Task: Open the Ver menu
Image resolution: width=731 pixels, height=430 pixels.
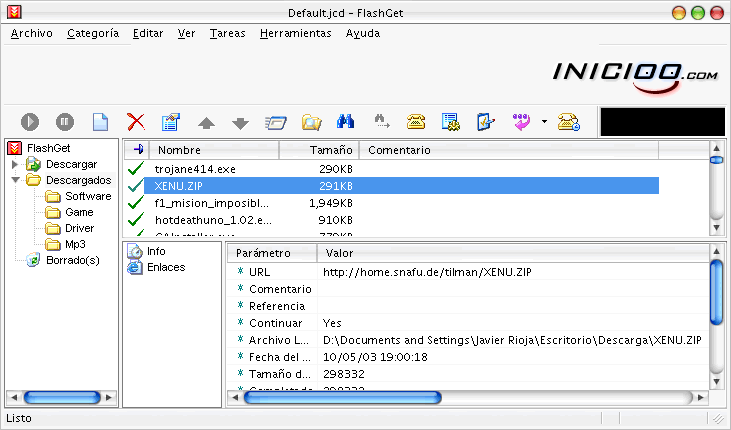Action: [186, 34]
